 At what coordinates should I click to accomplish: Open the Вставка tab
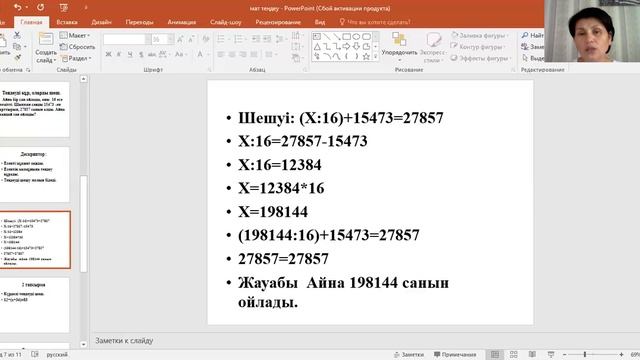67,22
